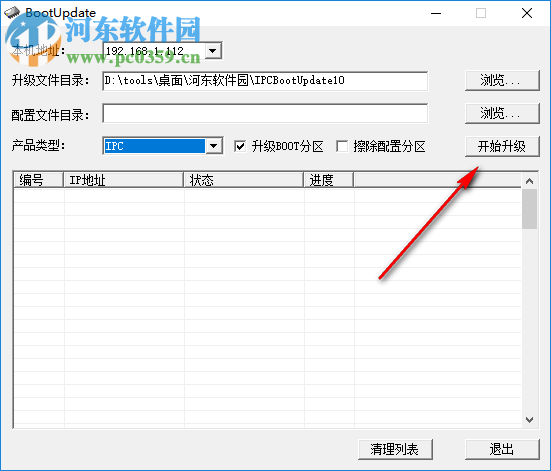Sort by the IP地址 column header
This screenshot has width=551, height=471.
tap(124, 180)
